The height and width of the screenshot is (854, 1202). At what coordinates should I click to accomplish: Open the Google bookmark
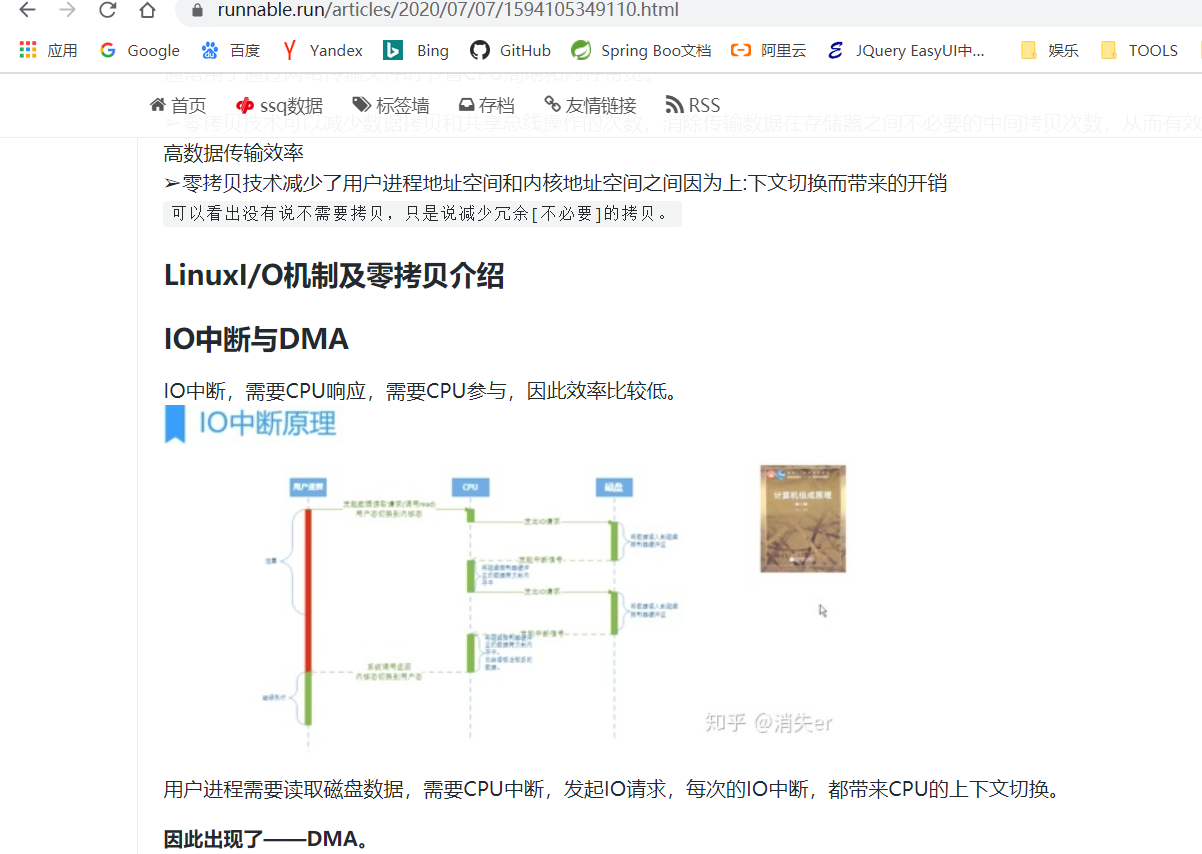(140, 50)
